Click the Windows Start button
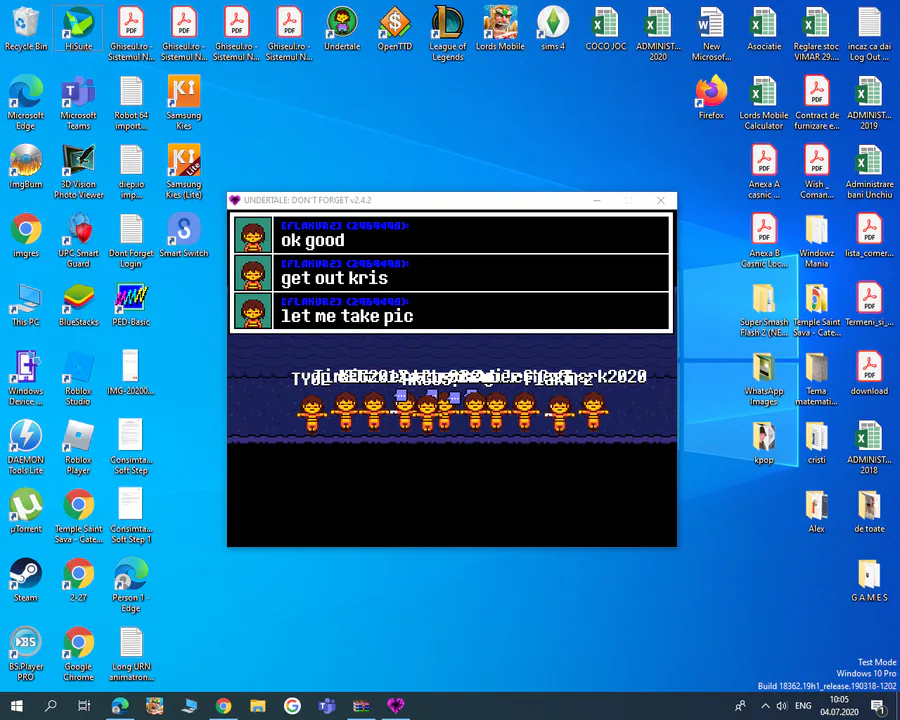This screenshot has width=900, height=720. pos(17,706)
